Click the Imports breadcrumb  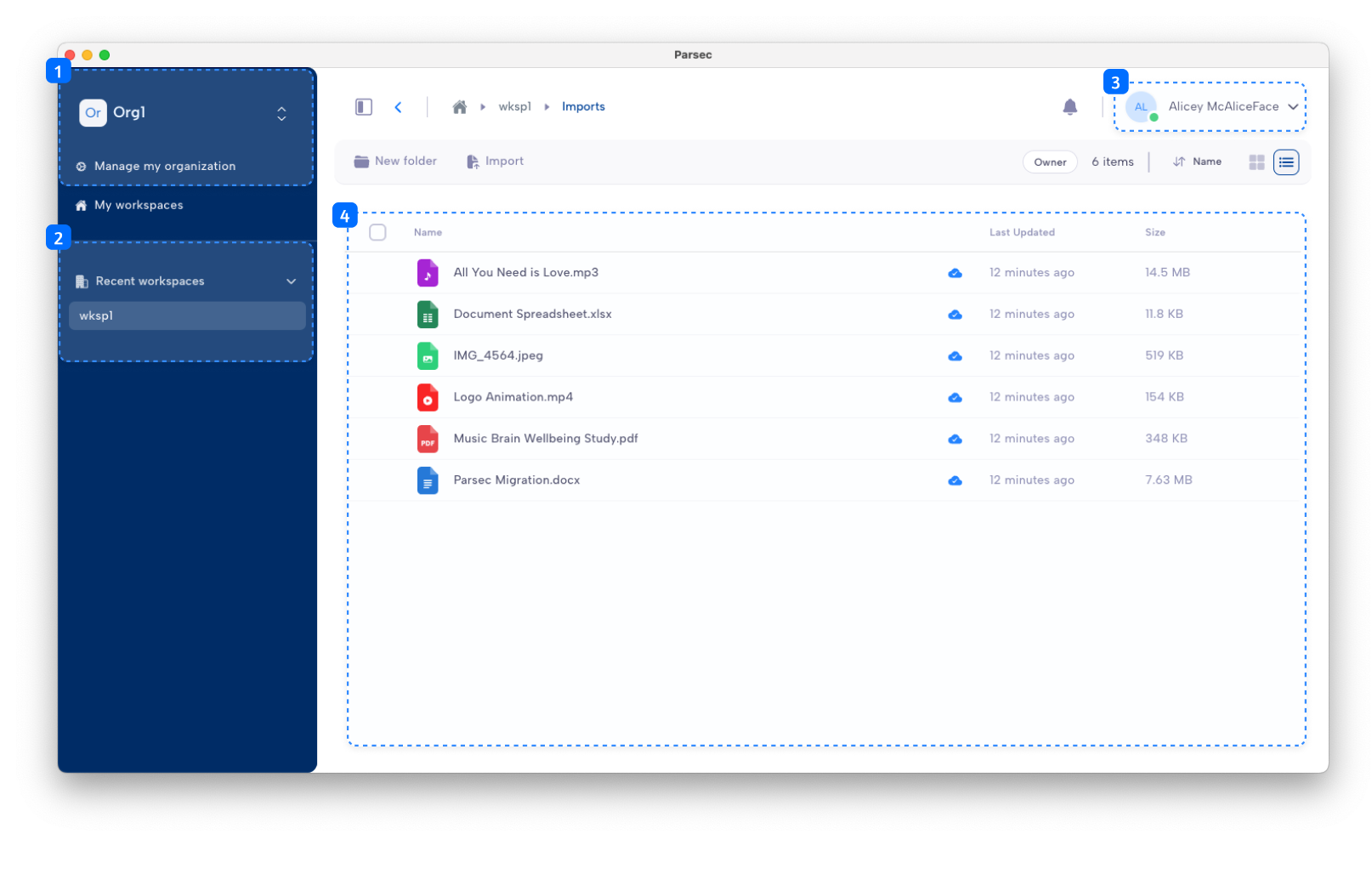pos(583,107)
